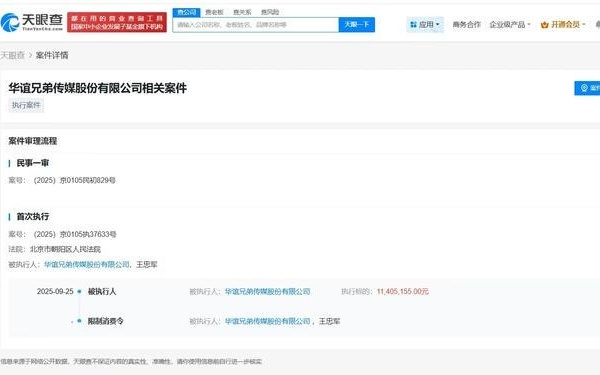Click the court name 北京市朝阳区人民法院
Image resolution: width=600 pixels, height=375 pixels.
65,249
